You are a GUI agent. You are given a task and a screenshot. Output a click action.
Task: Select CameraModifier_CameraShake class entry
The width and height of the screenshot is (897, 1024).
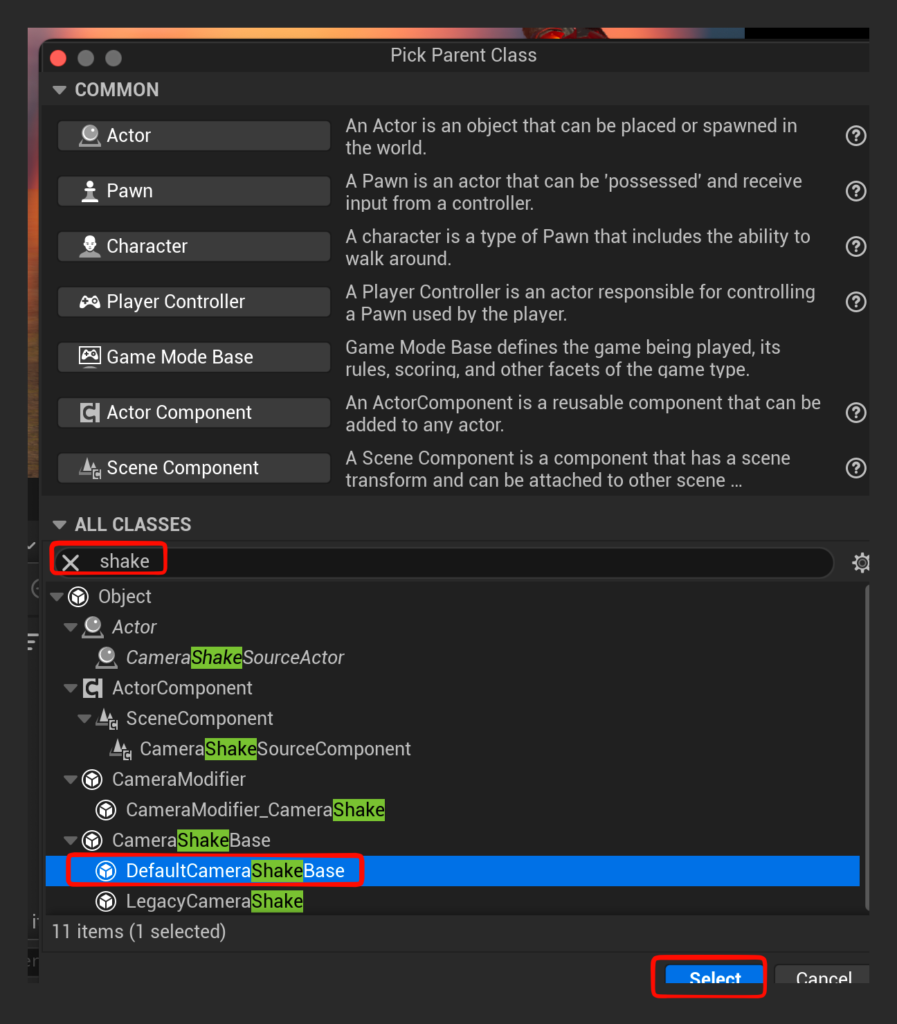(x=254, y=810)
